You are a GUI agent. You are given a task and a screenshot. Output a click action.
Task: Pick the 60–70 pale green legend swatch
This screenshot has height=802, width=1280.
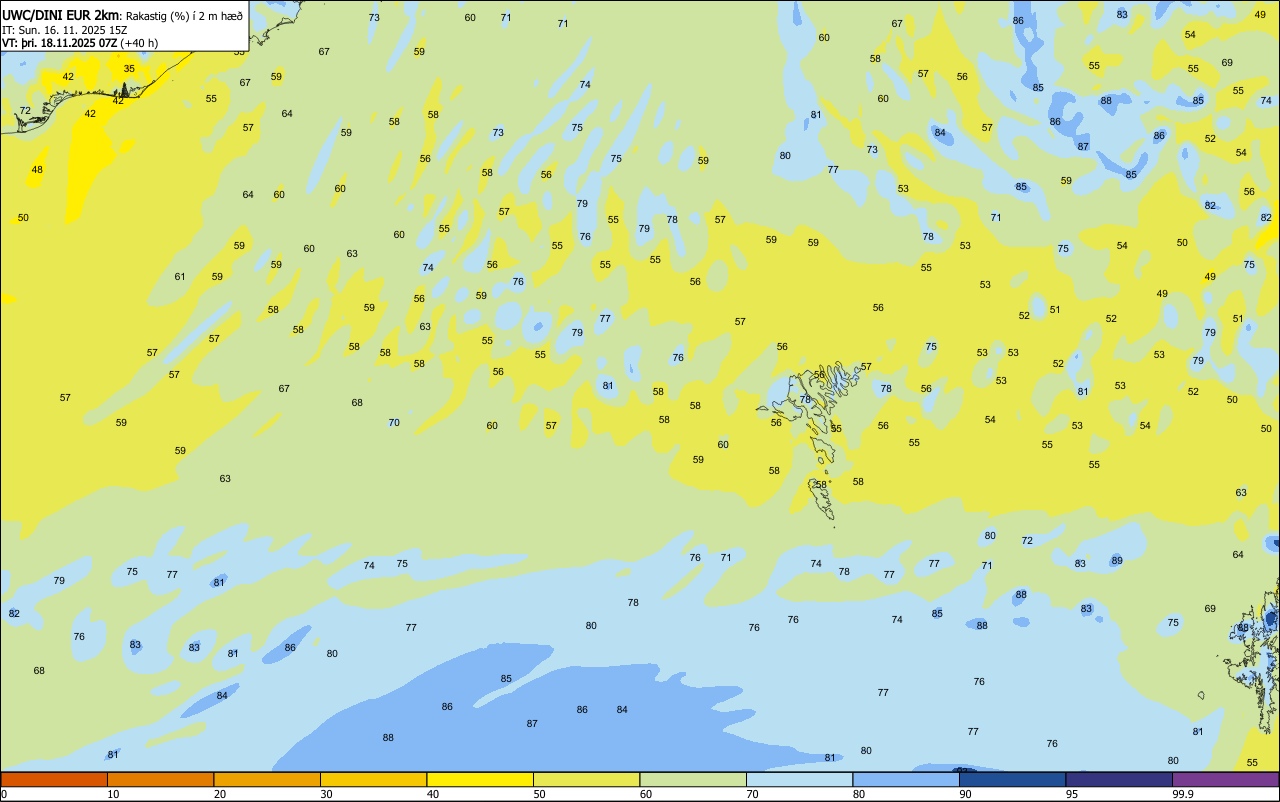[x=693, y=779]
